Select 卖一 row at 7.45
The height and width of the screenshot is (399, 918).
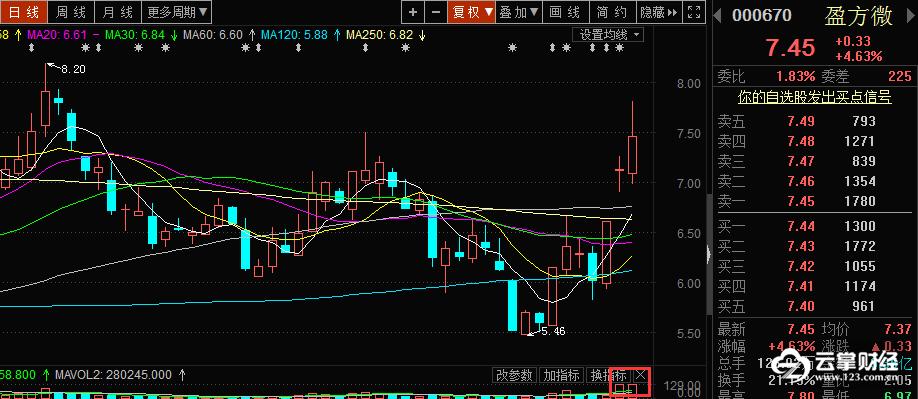(814, 201)
